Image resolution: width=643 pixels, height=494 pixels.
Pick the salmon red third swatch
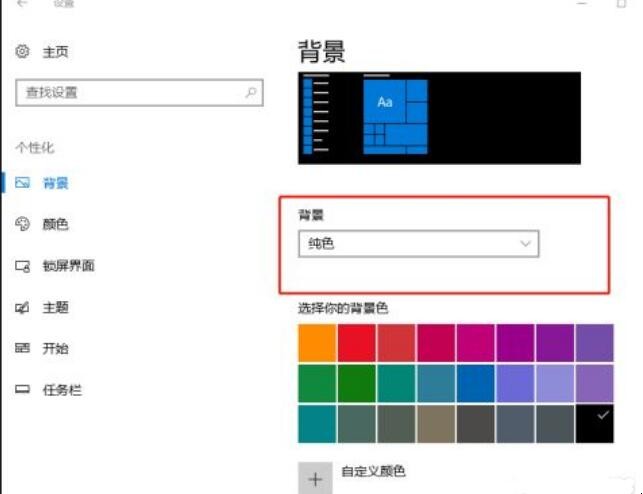click(396, 343)
